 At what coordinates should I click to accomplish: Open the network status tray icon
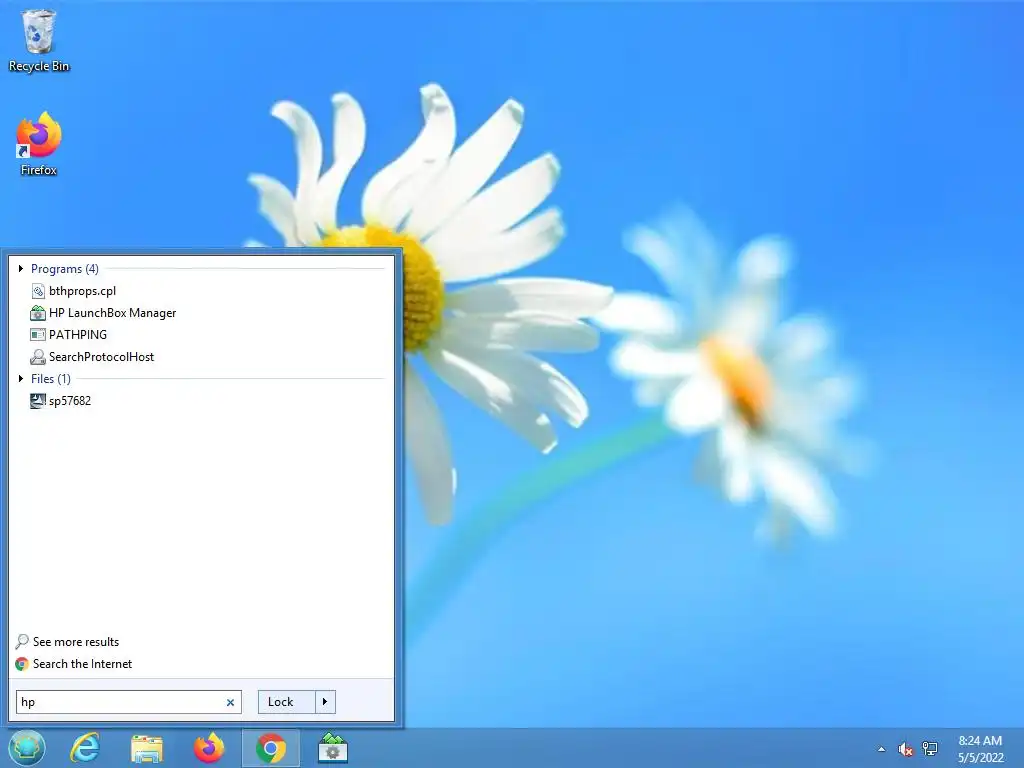pos(929,749)
